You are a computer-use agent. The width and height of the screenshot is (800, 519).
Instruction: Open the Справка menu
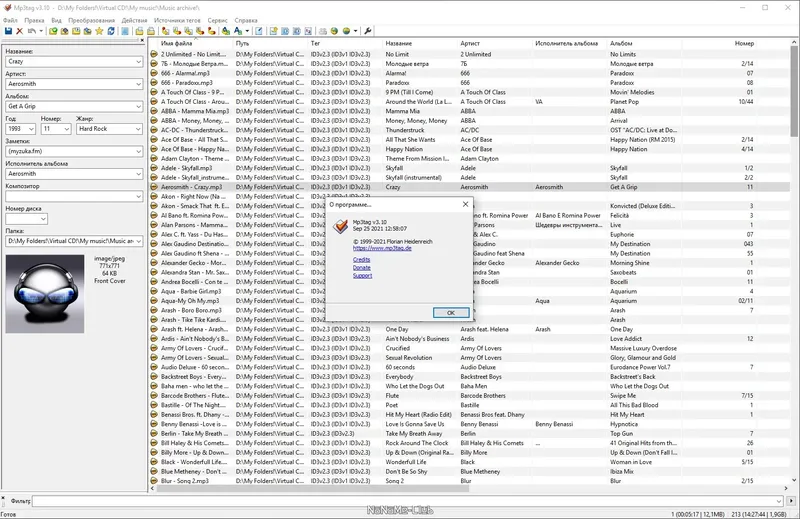246,20
